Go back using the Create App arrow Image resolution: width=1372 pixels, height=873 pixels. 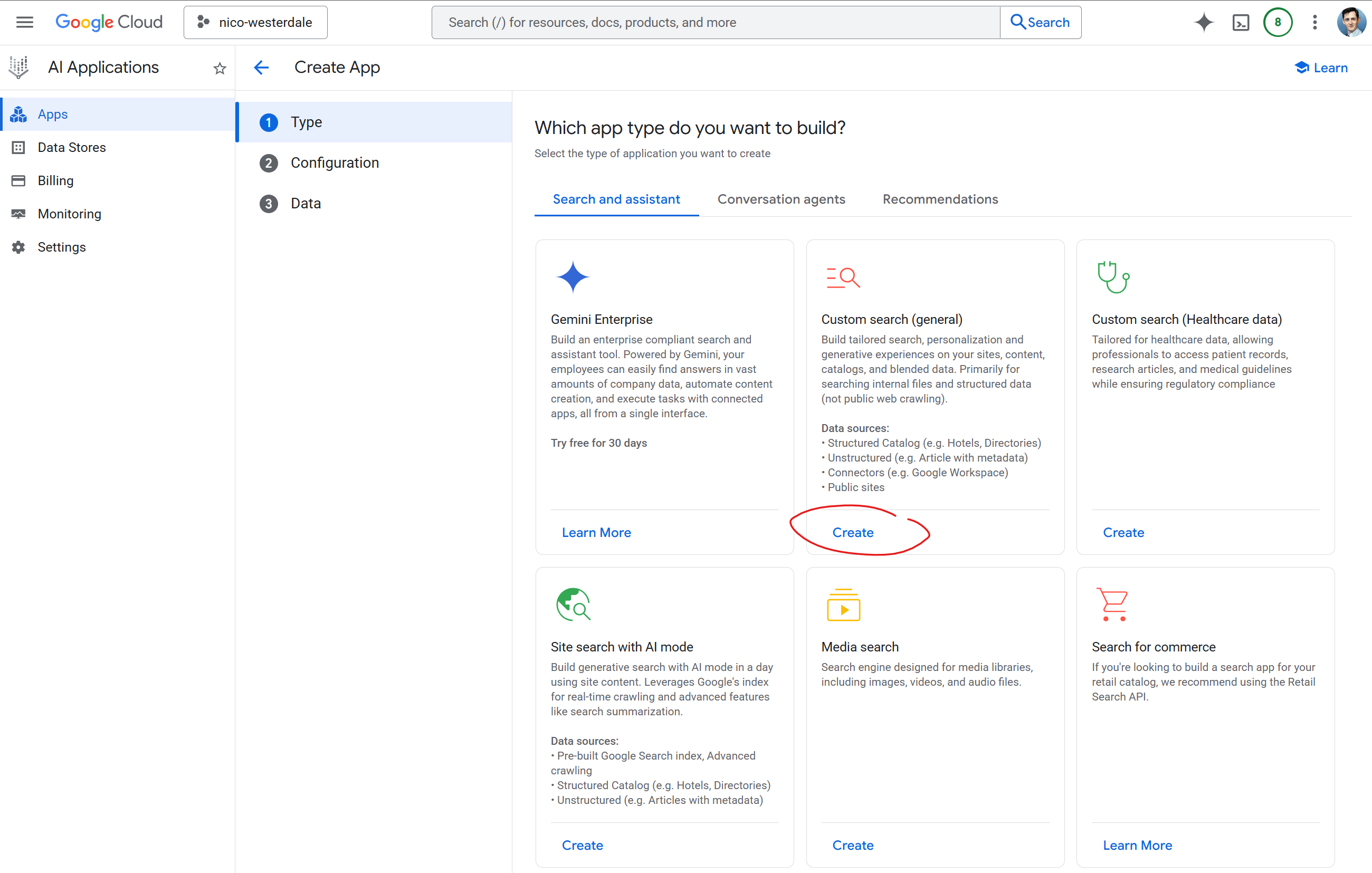(260, 67)
